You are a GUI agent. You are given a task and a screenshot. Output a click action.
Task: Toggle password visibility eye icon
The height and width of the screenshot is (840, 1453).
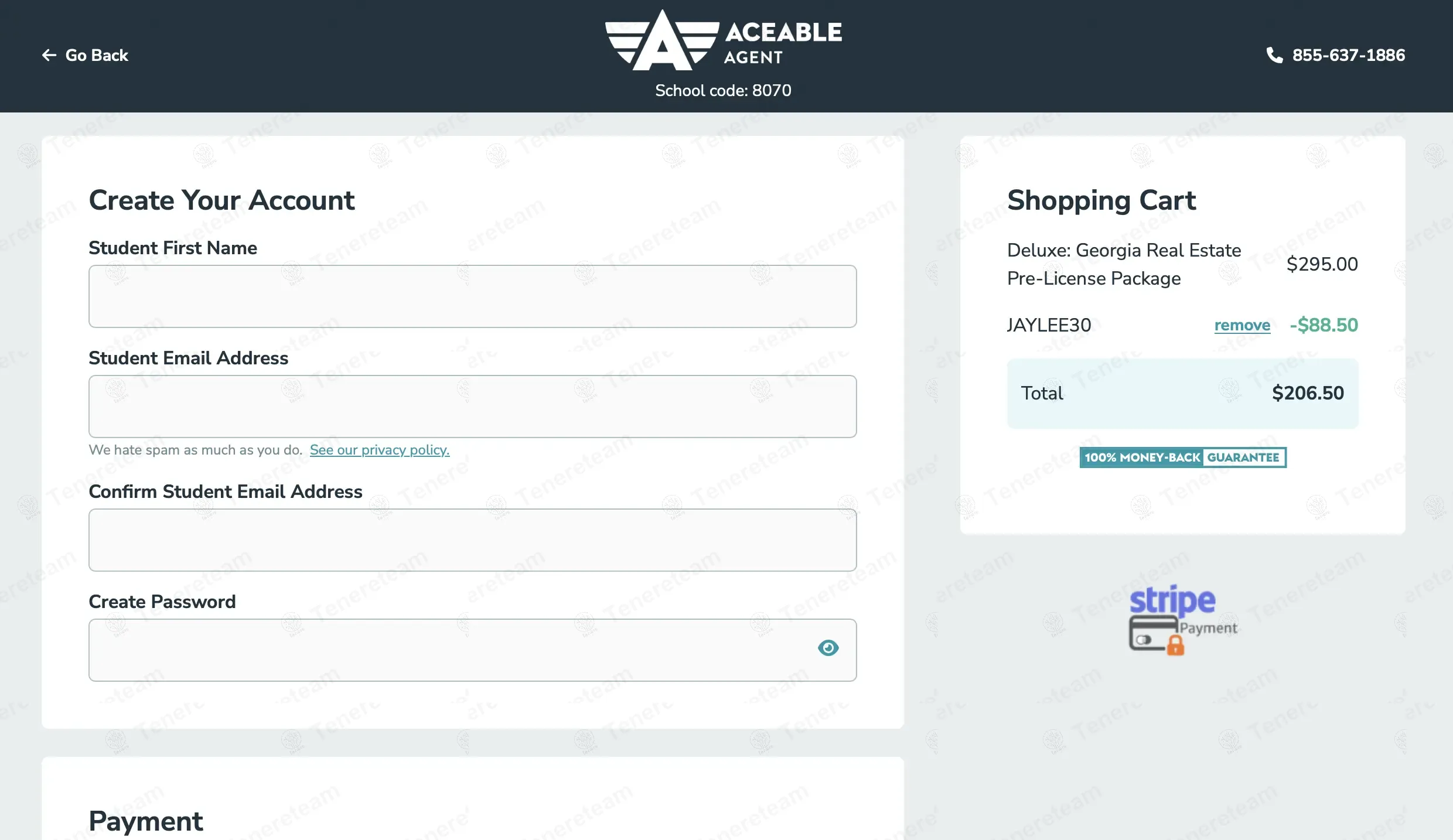pos(828,648)
